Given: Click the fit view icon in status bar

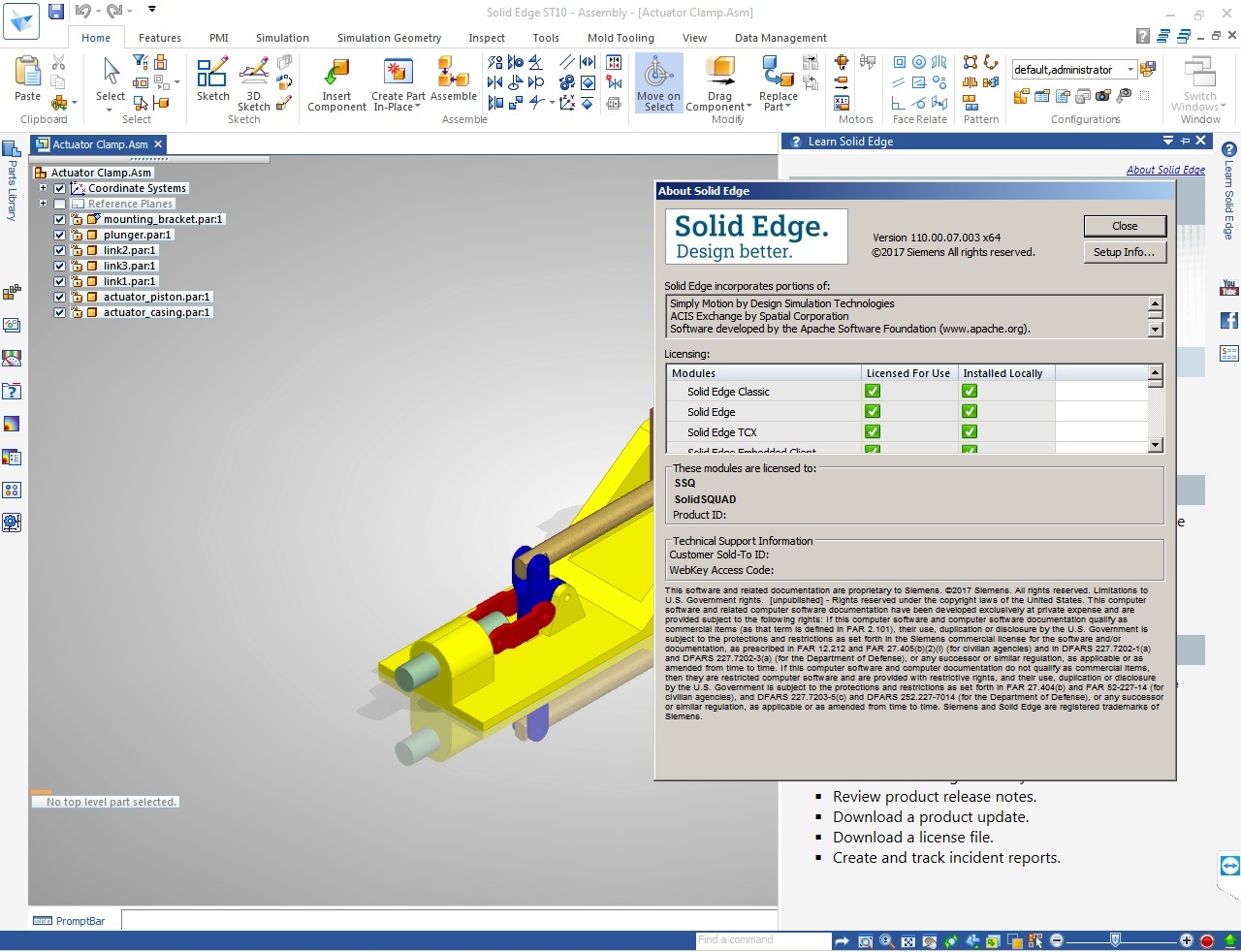Looking at the screenshot, I should click(x=908, y=940).
